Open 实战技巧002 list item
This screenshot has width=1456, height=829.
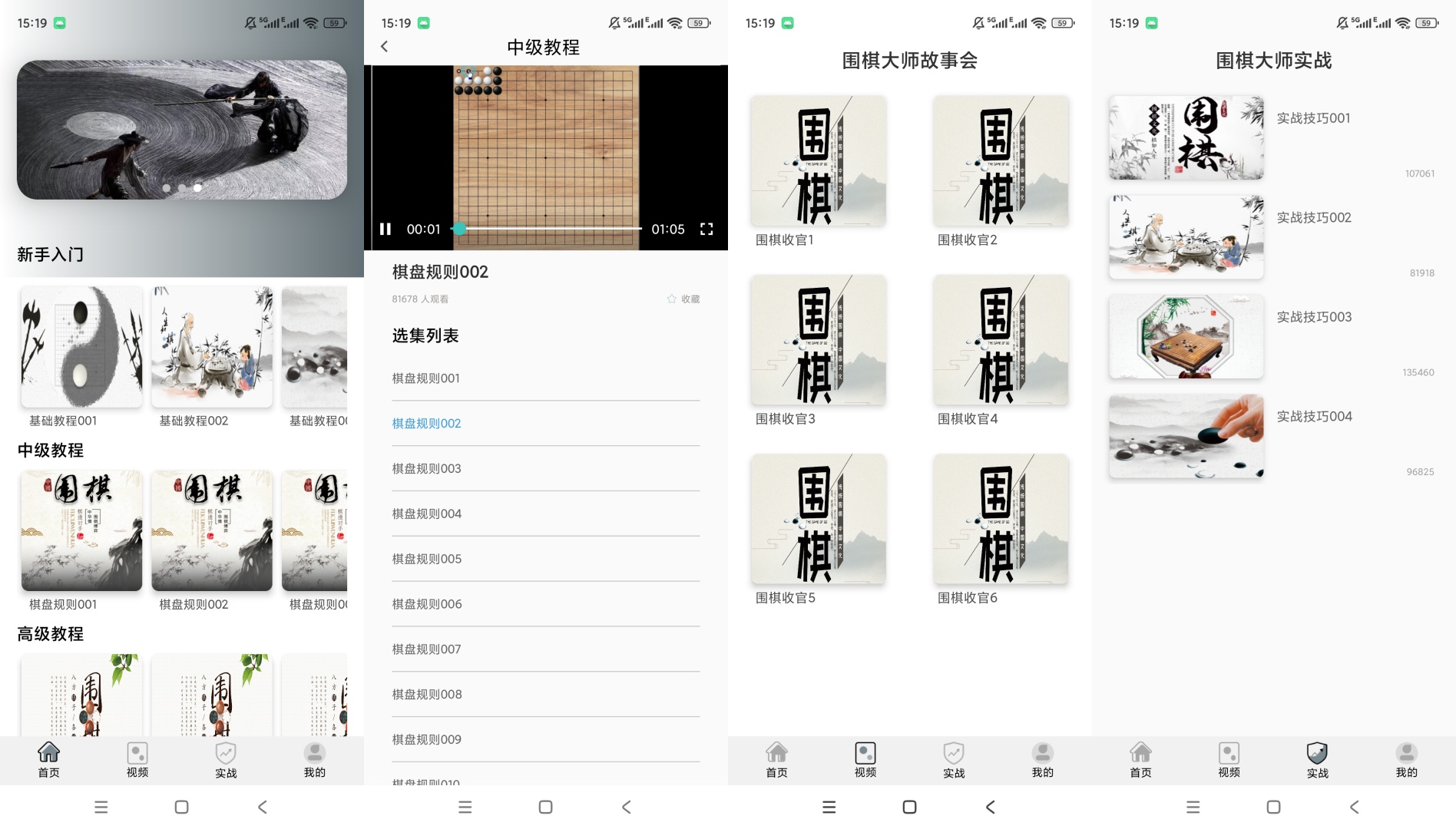click(1273, 237)
